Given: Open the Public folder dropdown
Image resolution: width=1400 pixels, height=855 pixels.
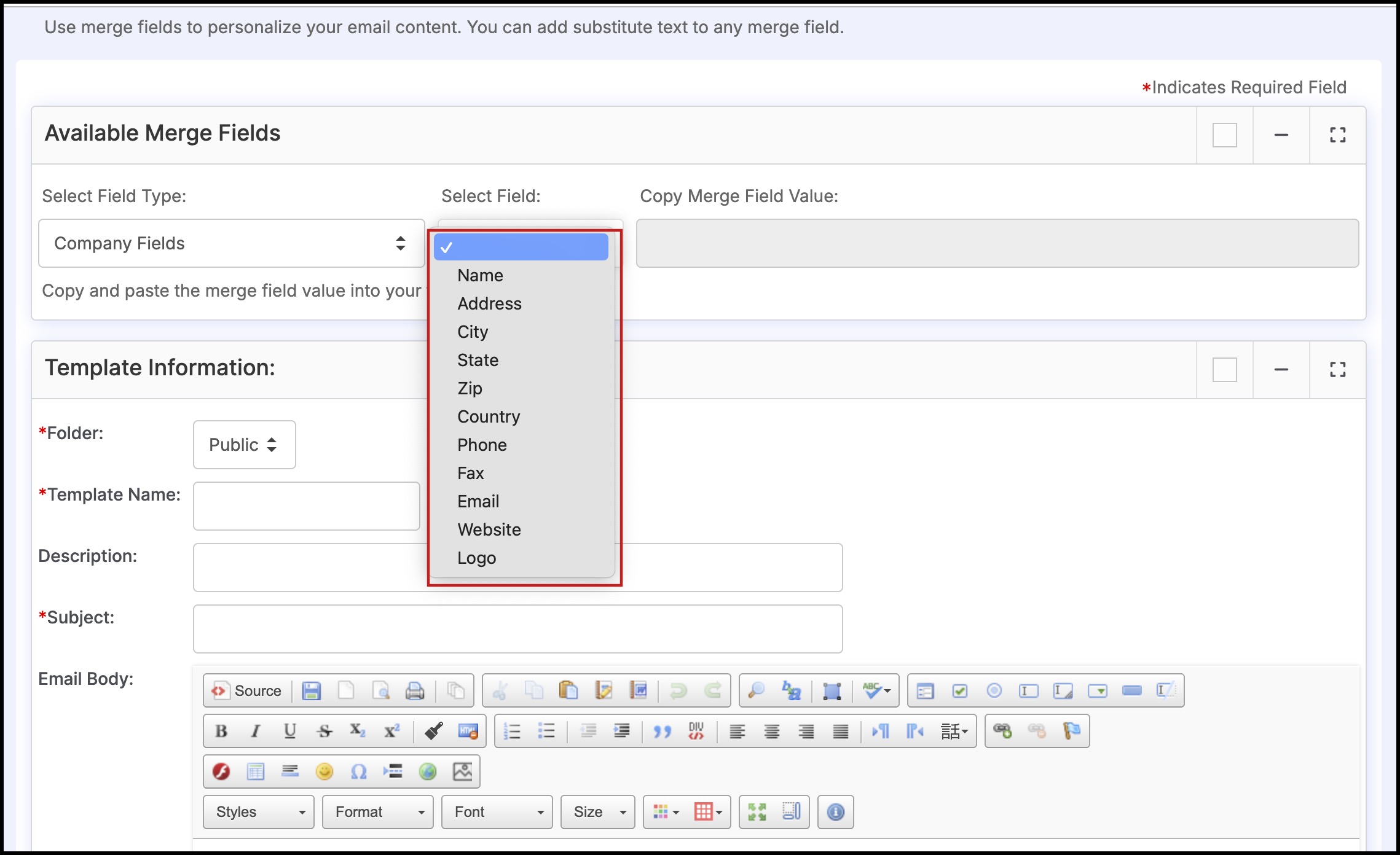Looking at the screenshot, I should pos(244,445).
